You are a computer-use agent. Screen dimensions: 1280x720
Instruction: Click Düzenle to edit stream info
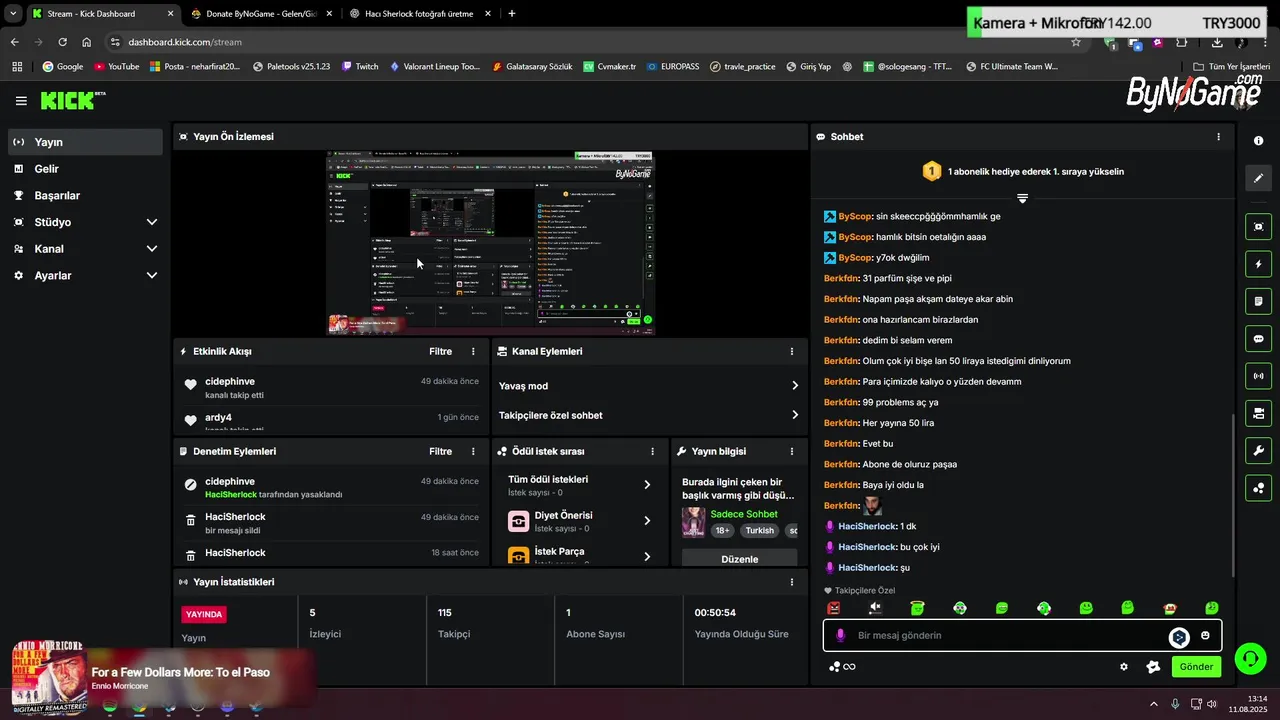pyautogui.click(x=740, y=559)
